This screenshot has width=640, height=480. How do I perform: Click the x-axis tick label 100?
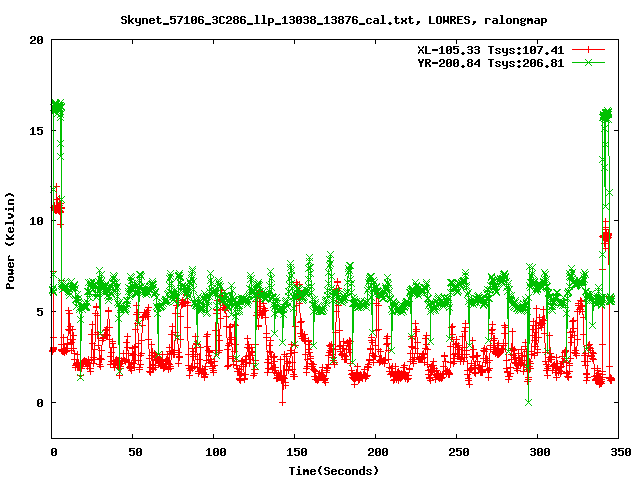coord(216,452)
